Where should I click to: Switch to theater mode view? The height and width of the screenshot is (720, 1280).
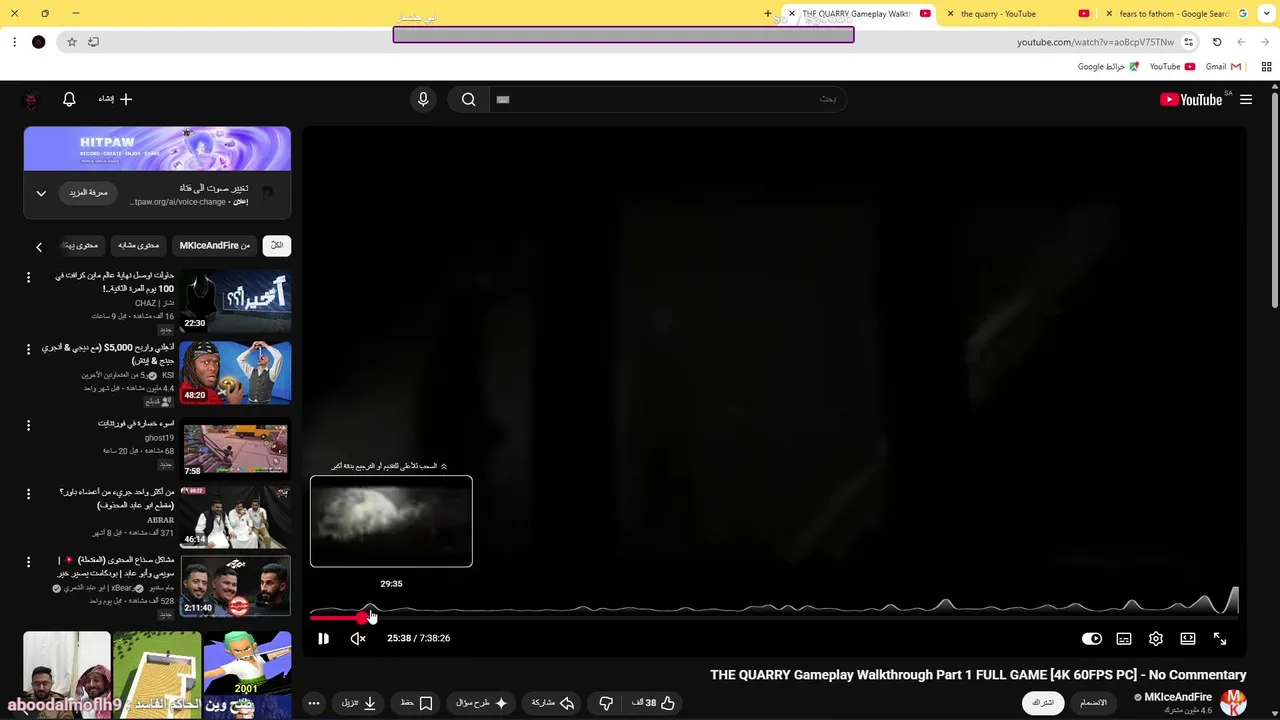pos(1188,638)
